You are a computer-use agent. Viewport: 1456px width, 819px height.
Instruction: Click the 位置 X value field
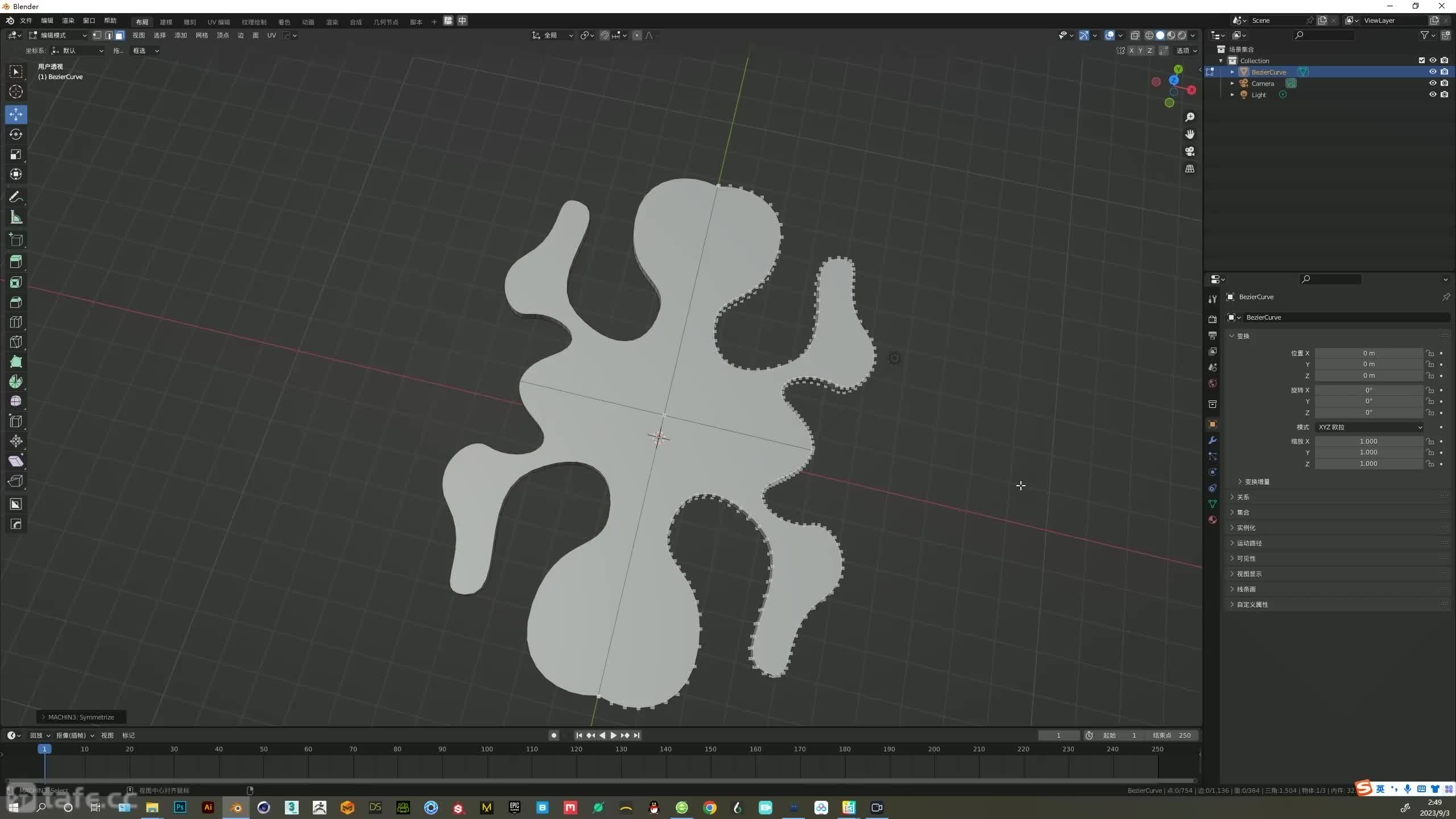pyautogui.click(x=1368, y=353)
